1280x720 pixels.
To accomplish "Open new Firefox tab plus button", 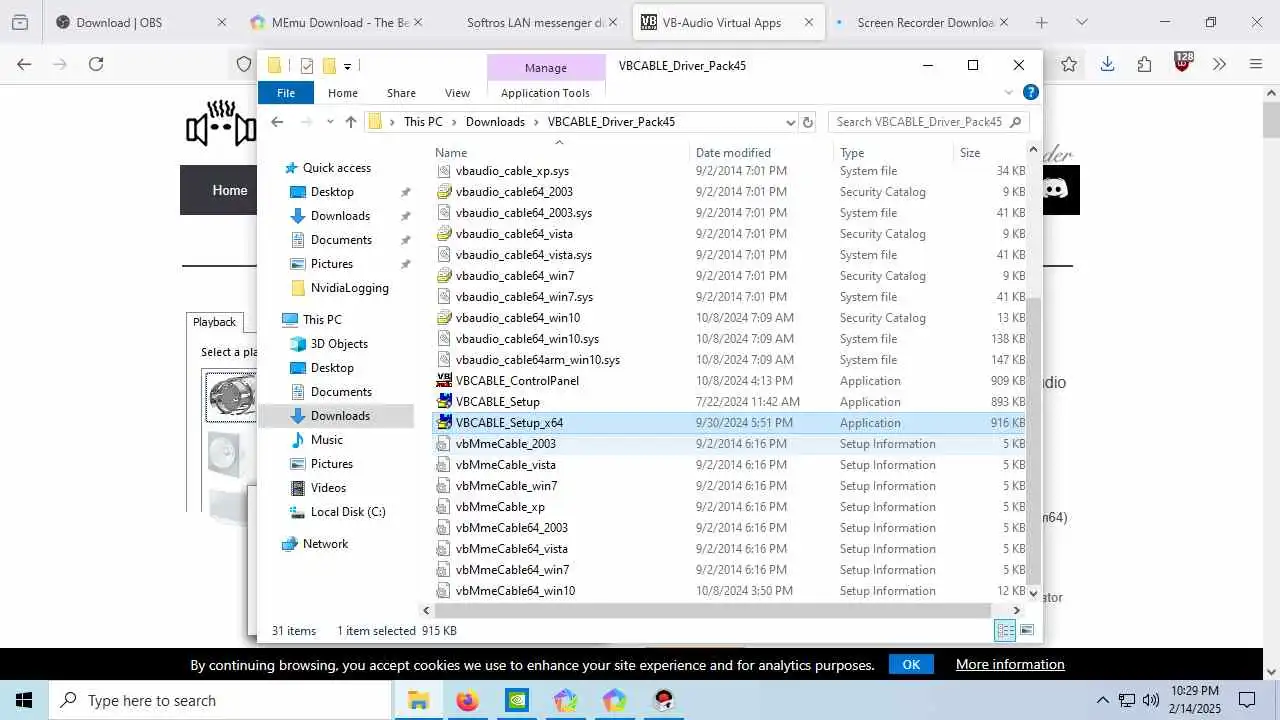I will click(1042, 22).
